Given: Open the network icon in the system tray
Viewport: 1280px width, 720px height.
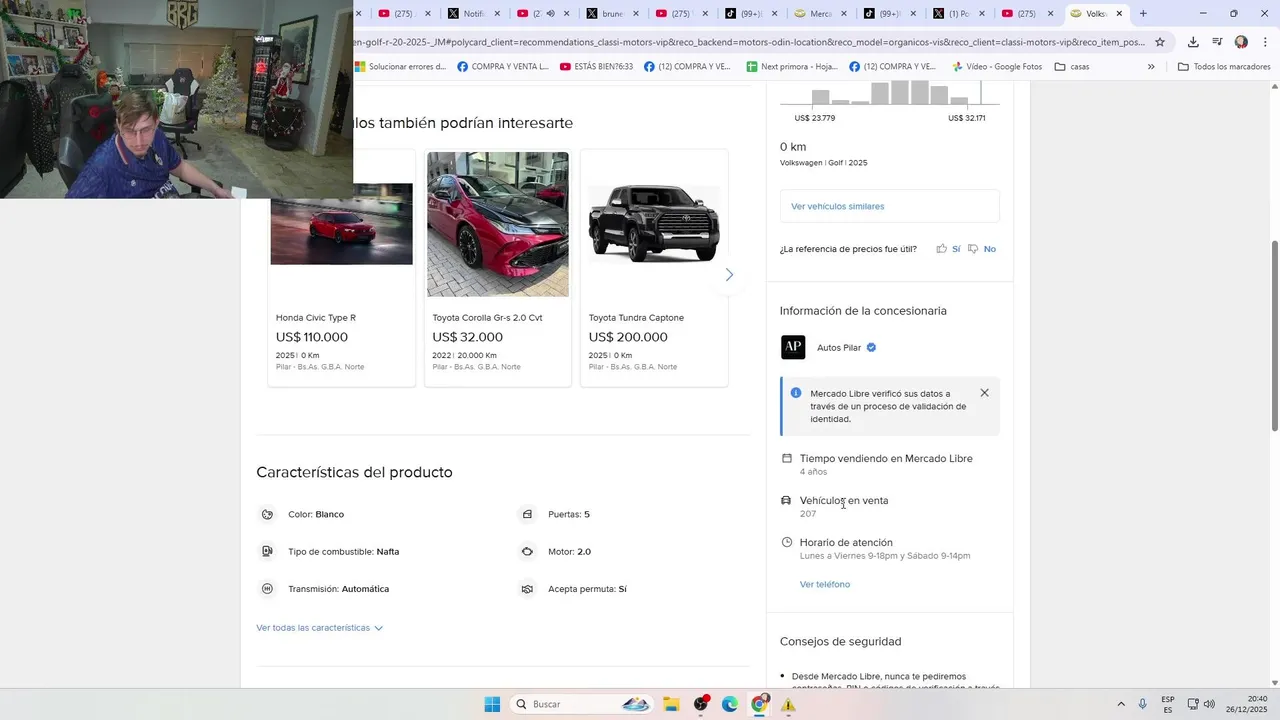Looking at the screenshot, I should 1193,704.
